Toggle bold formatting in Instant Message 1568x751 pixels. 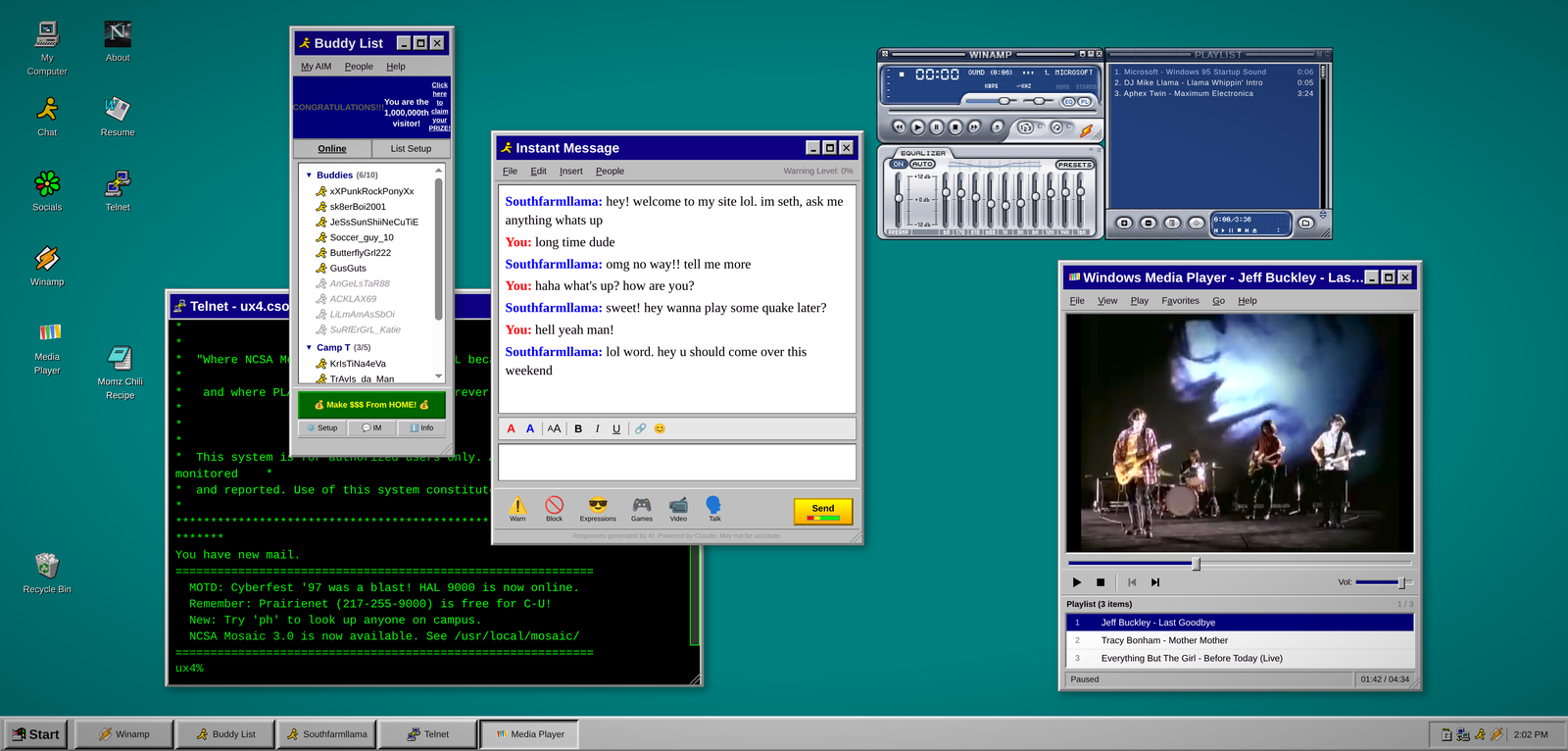578,428
